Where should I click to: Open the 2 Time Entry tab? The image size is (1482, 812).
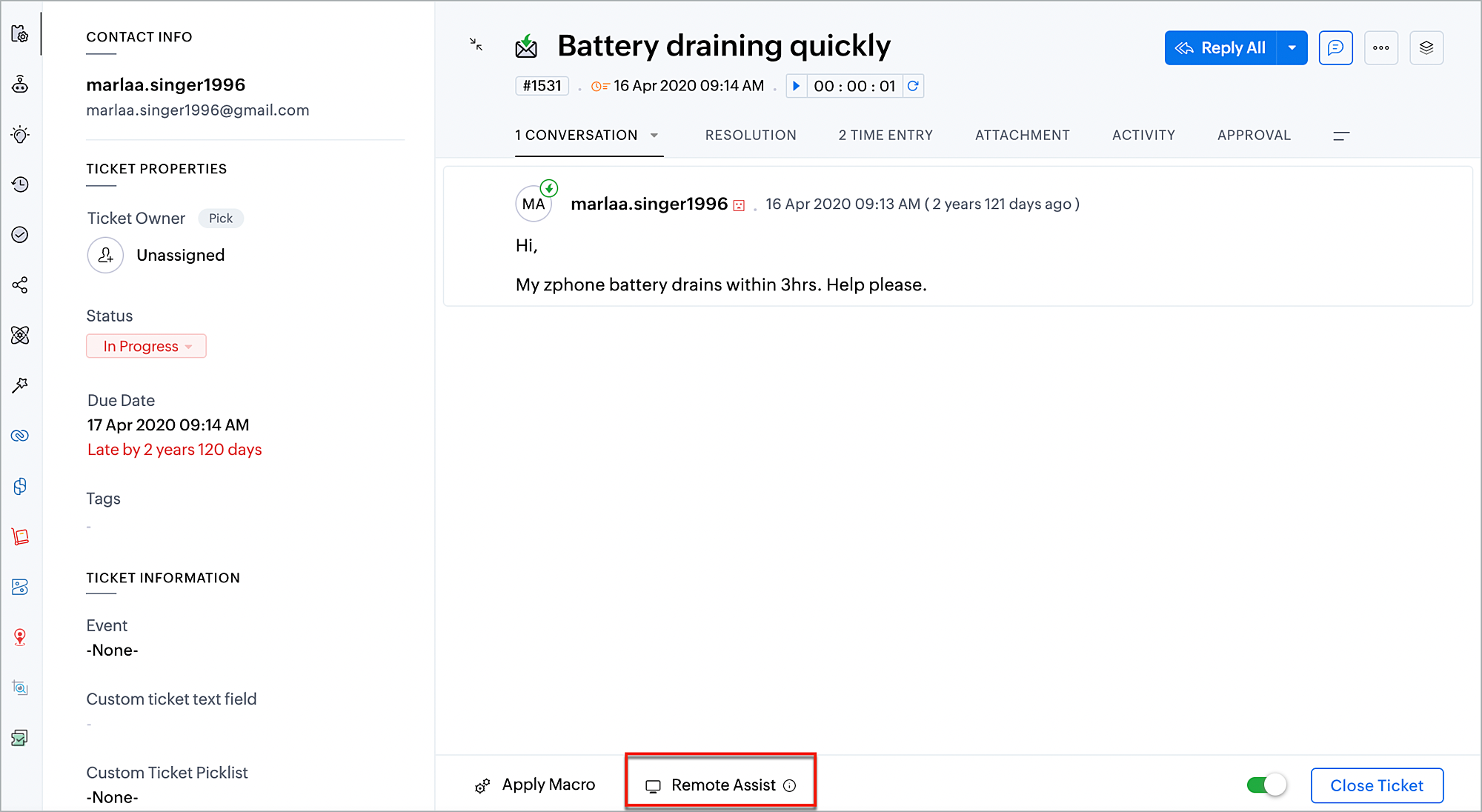(885, 136)
